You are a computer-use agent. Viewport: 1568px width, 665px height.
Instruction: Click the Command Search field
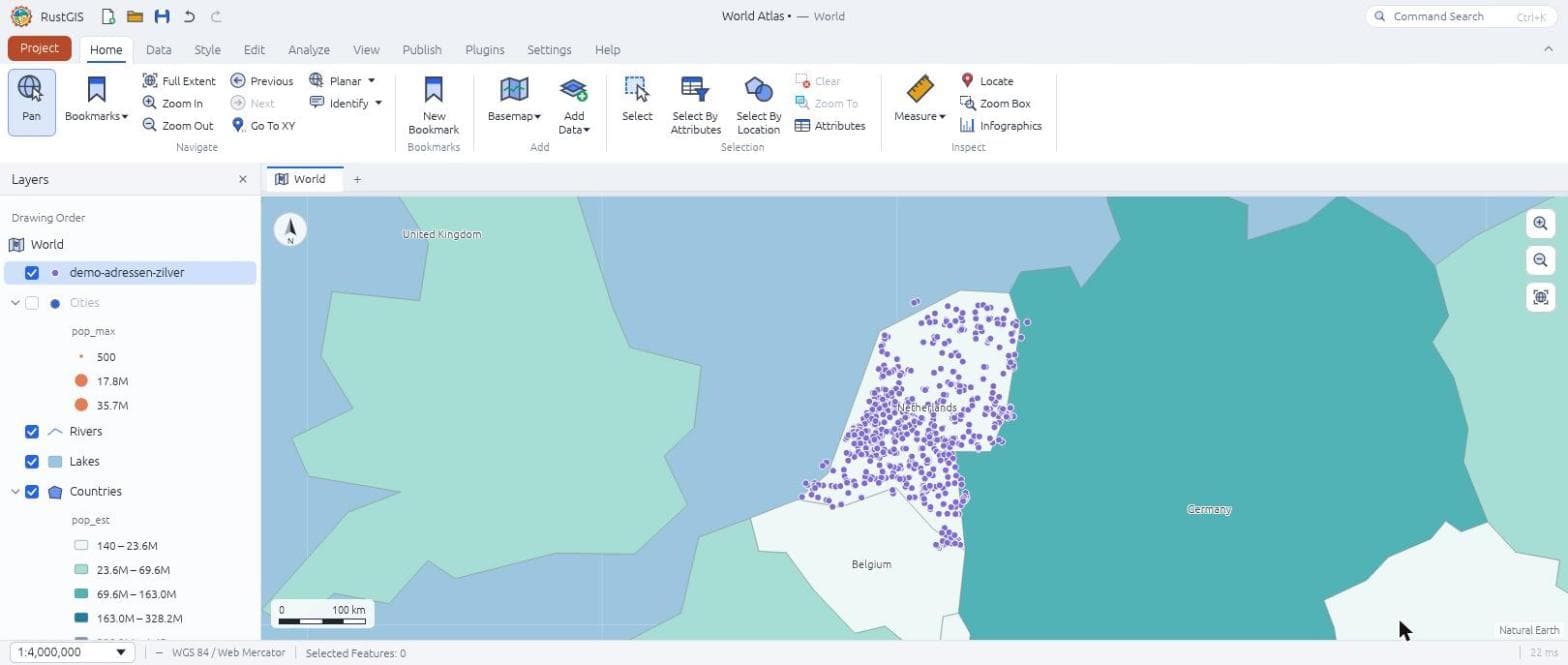point(1461,17)
